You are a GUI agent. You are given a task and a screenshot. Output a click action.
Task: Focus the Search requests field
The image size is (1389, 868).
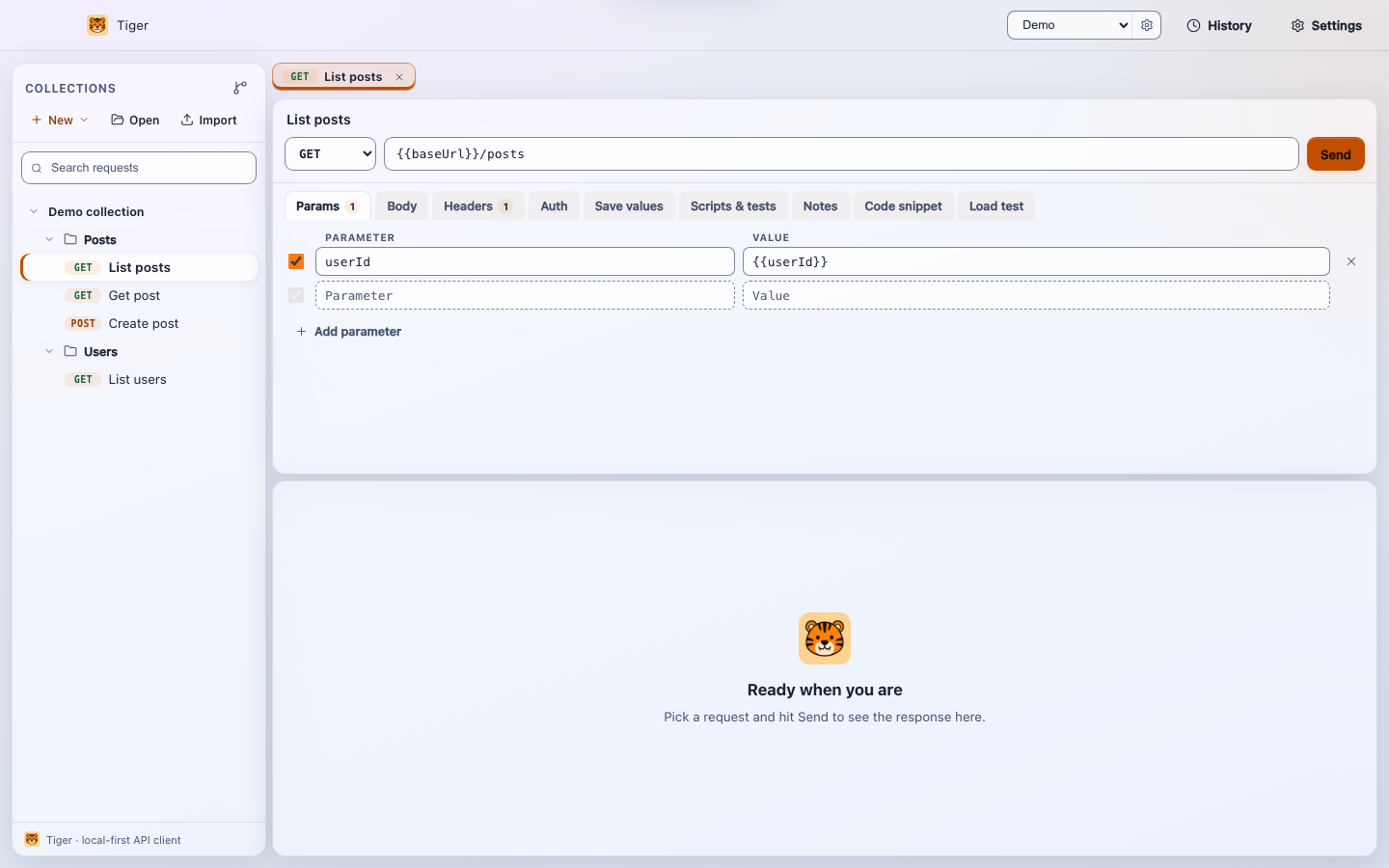coord(139,168)
